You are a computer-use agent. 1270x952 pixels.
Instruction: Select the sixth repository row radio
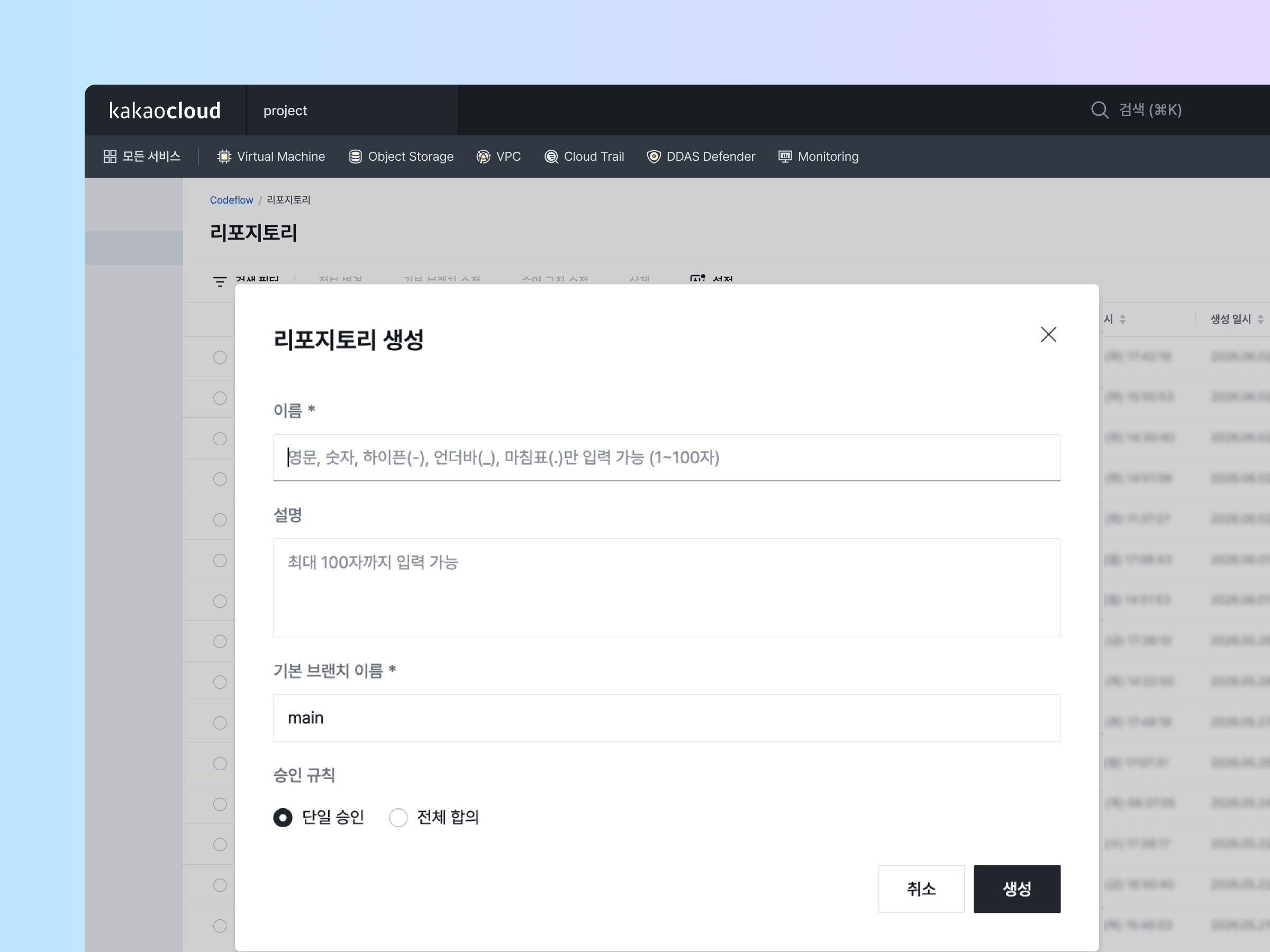coord(220,560)
